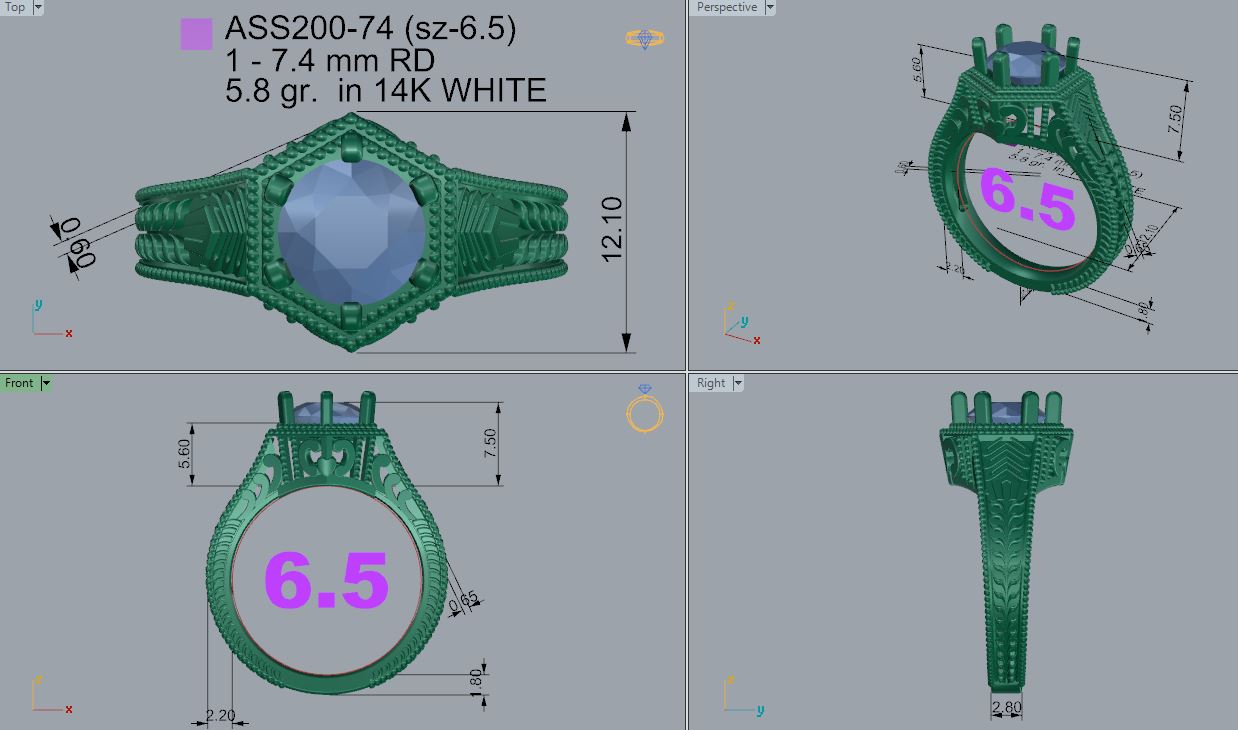The image size is (1238, 730).
Task: Click the yellow ring icon in Front viewport
Action: pos(645,408)
